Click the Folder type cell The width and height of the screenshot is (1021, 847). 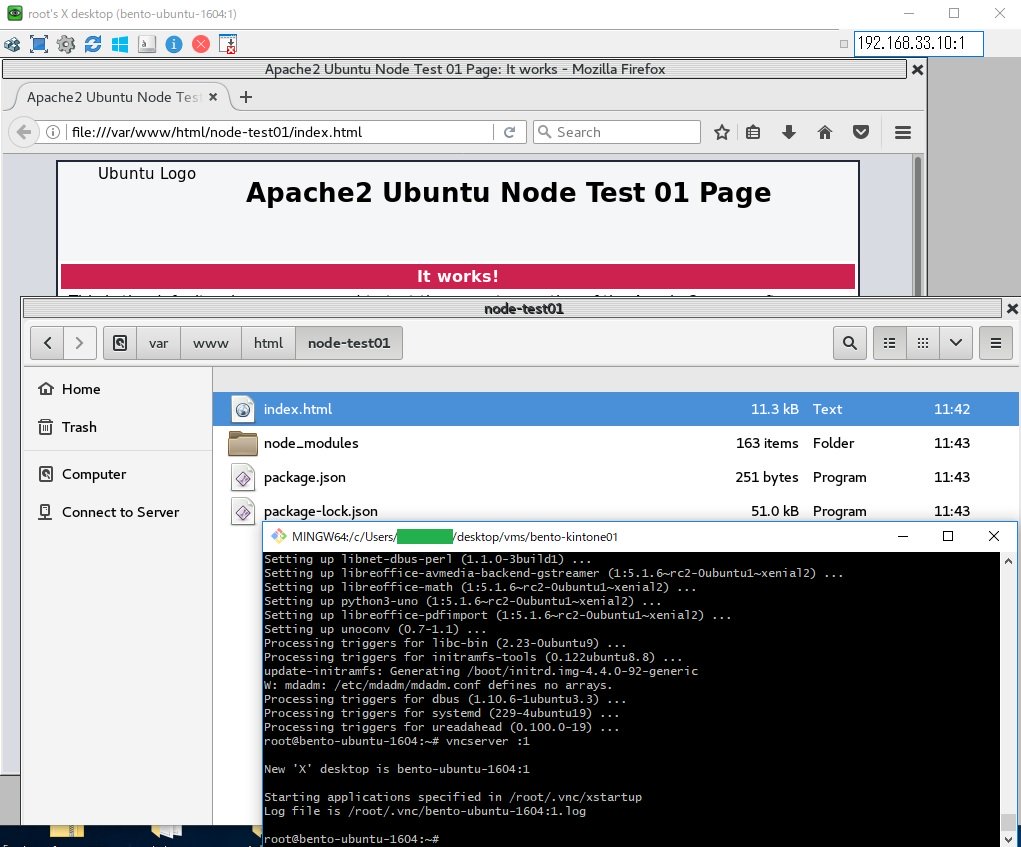[x=833, y=443]
